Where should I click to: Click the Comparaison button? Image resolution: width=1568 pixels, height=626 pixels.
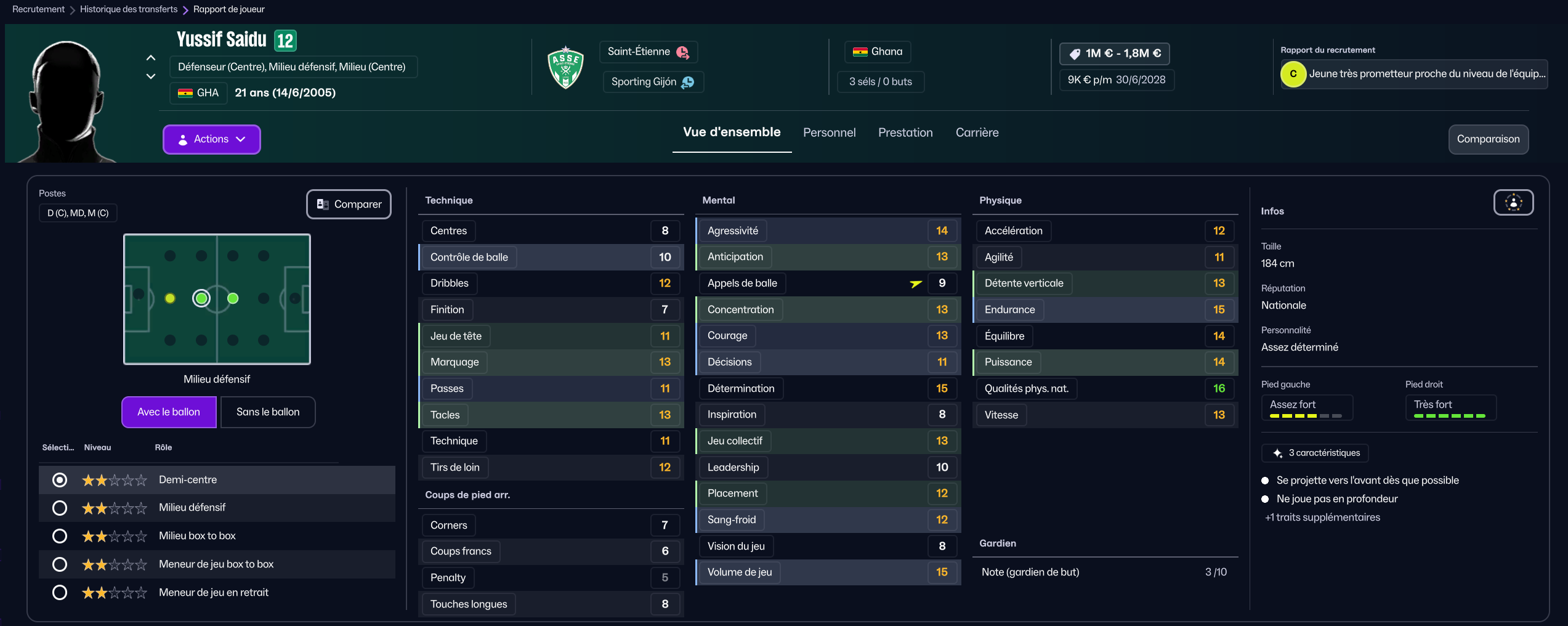[1488, 139]
